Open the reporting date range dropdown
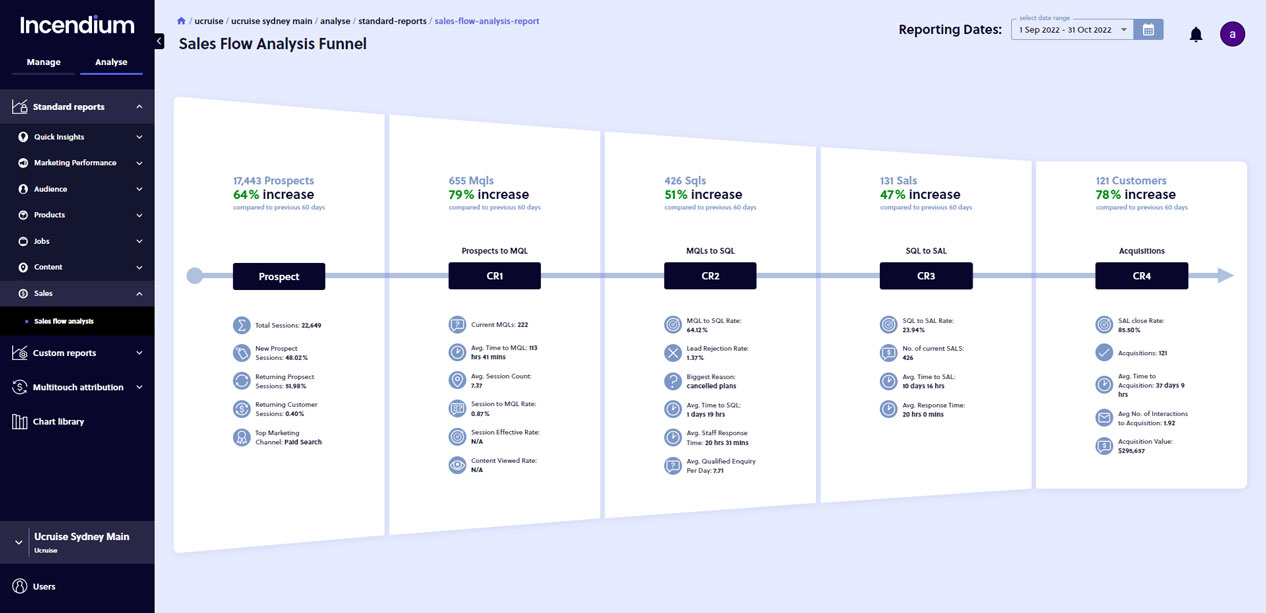 [1073, 30]
